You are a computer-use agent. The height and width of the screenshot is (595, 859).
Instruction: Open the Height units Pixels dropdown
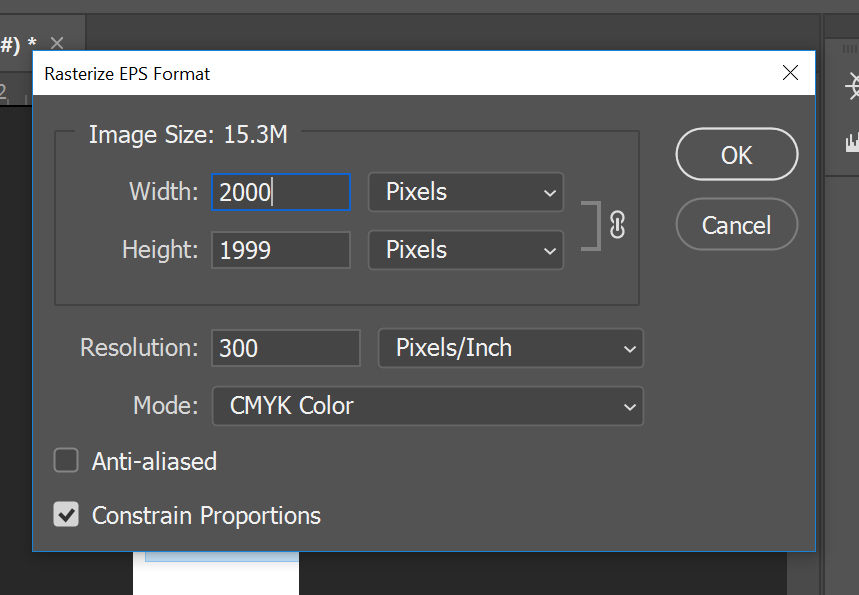[466, 250]
